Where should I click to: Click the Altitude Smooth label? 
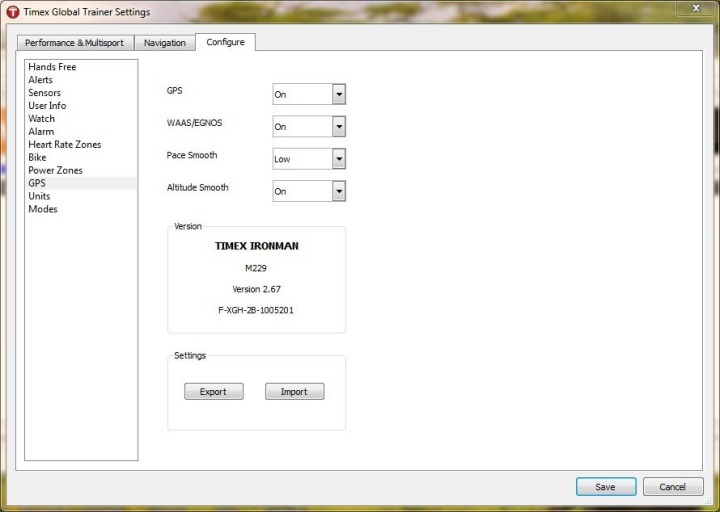click(197, 187)
